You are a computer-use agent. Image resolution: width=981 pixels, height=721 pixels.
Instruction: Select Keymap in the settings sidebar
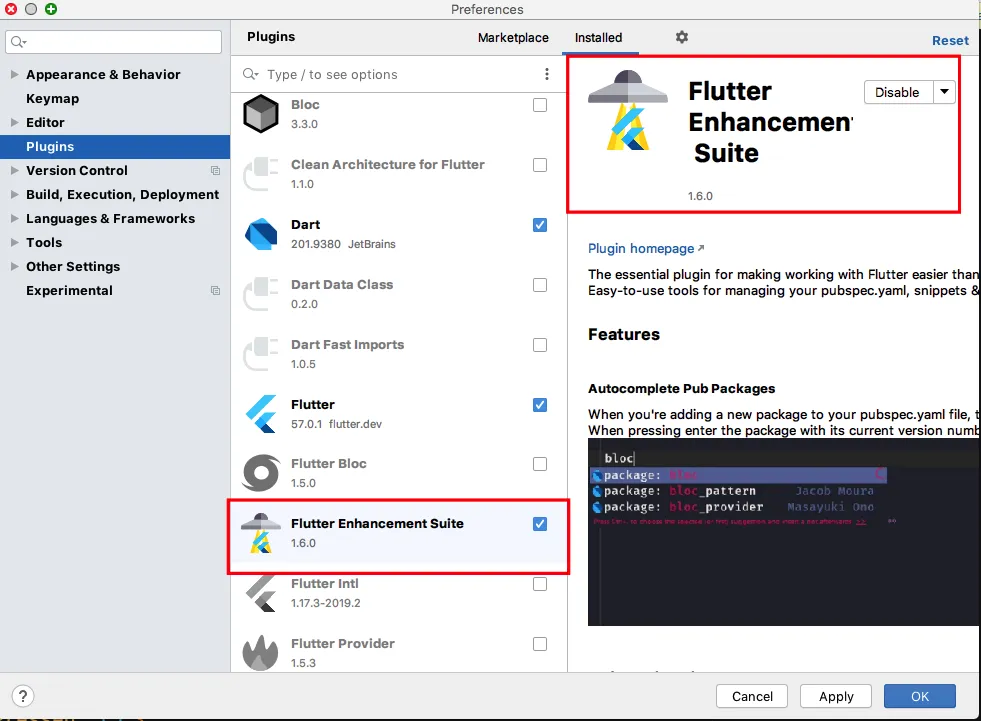53,99
